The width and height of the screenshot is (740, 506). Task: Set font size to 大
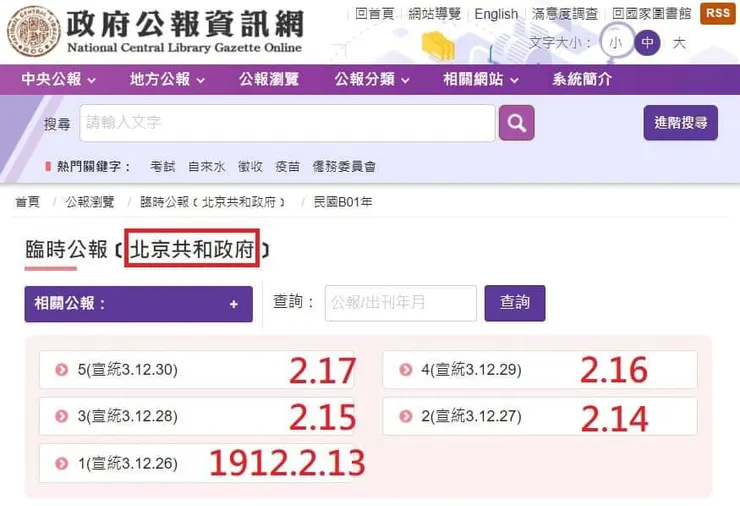(679, 43)
